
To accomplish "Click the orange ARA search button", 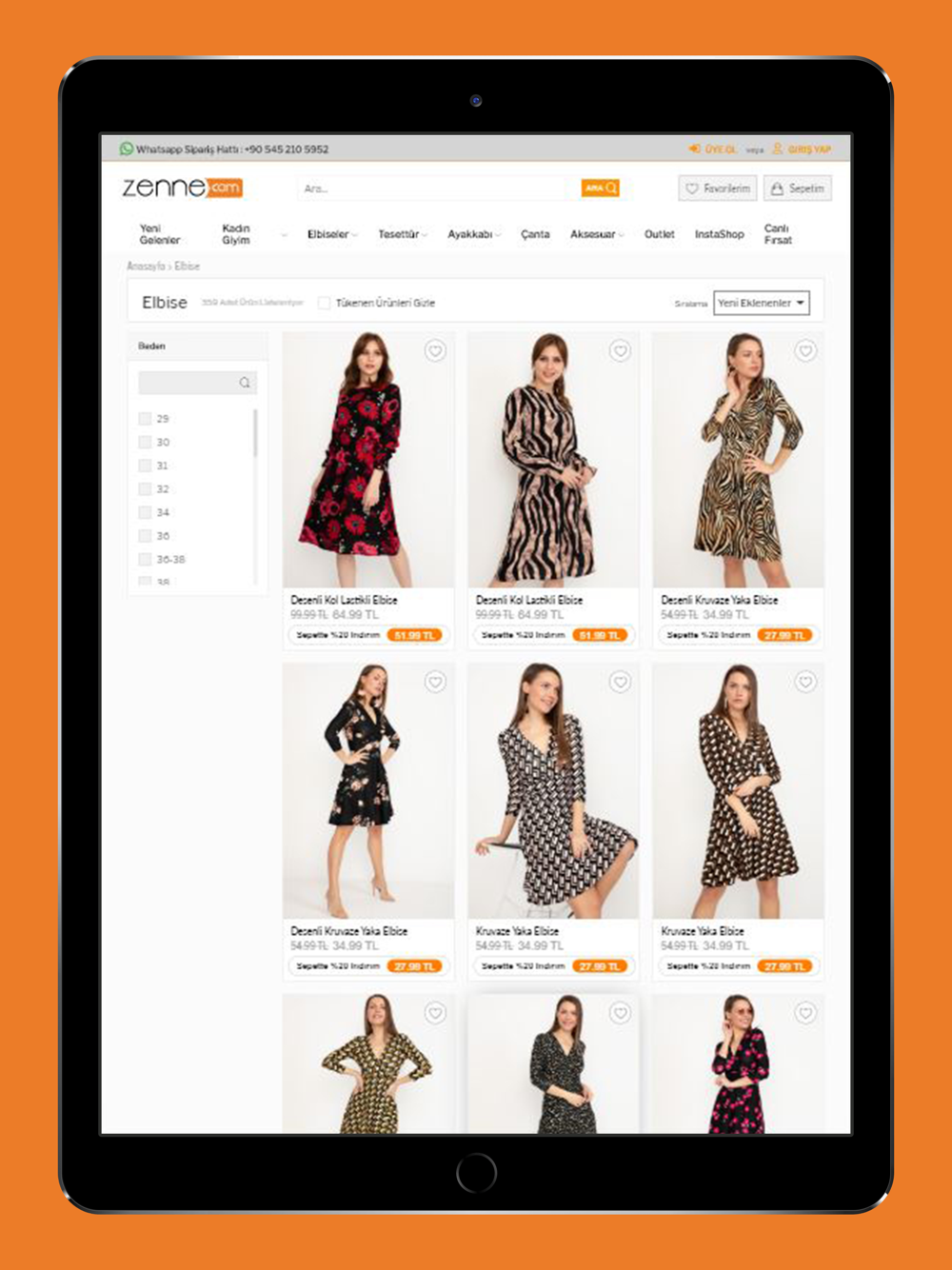I will tap(601, 189).
